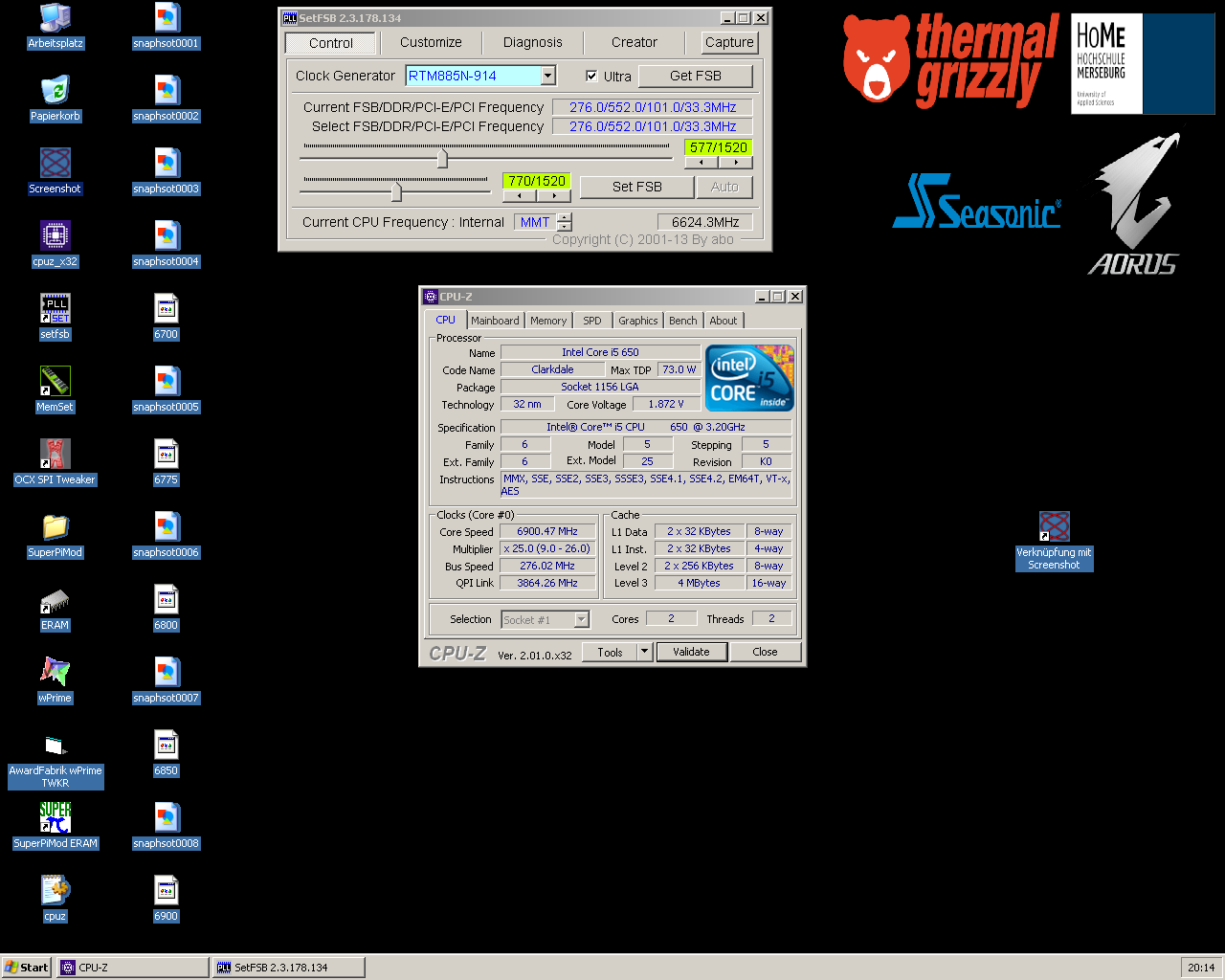Select the AwardFabrik wPrime TWKR icon

(56, 760)
